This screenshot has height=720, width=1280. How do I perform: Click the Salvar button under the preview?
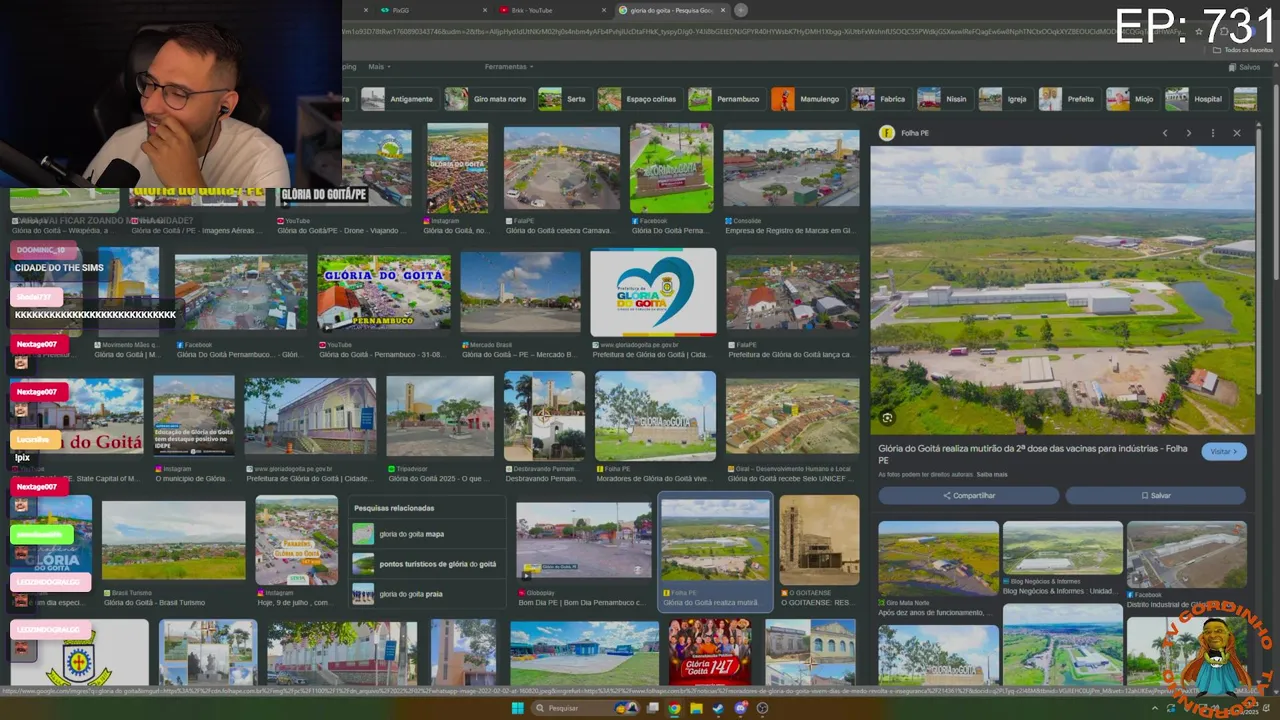pyautogui.click(x=1155, y=495)
